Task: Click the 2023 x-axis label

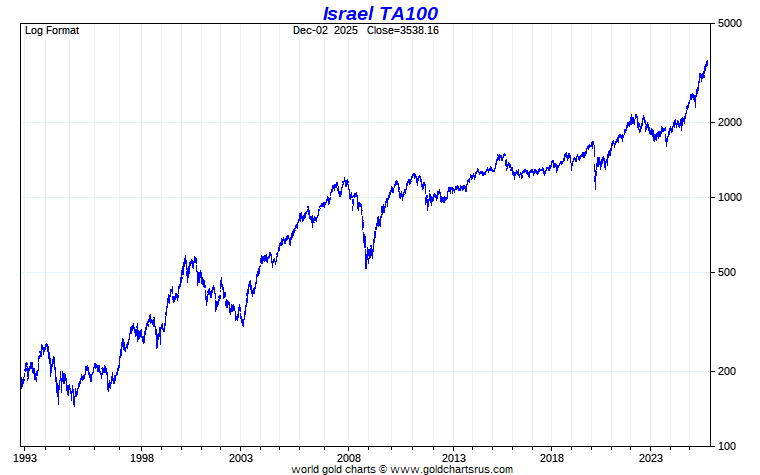Action: tap(650, 458)
